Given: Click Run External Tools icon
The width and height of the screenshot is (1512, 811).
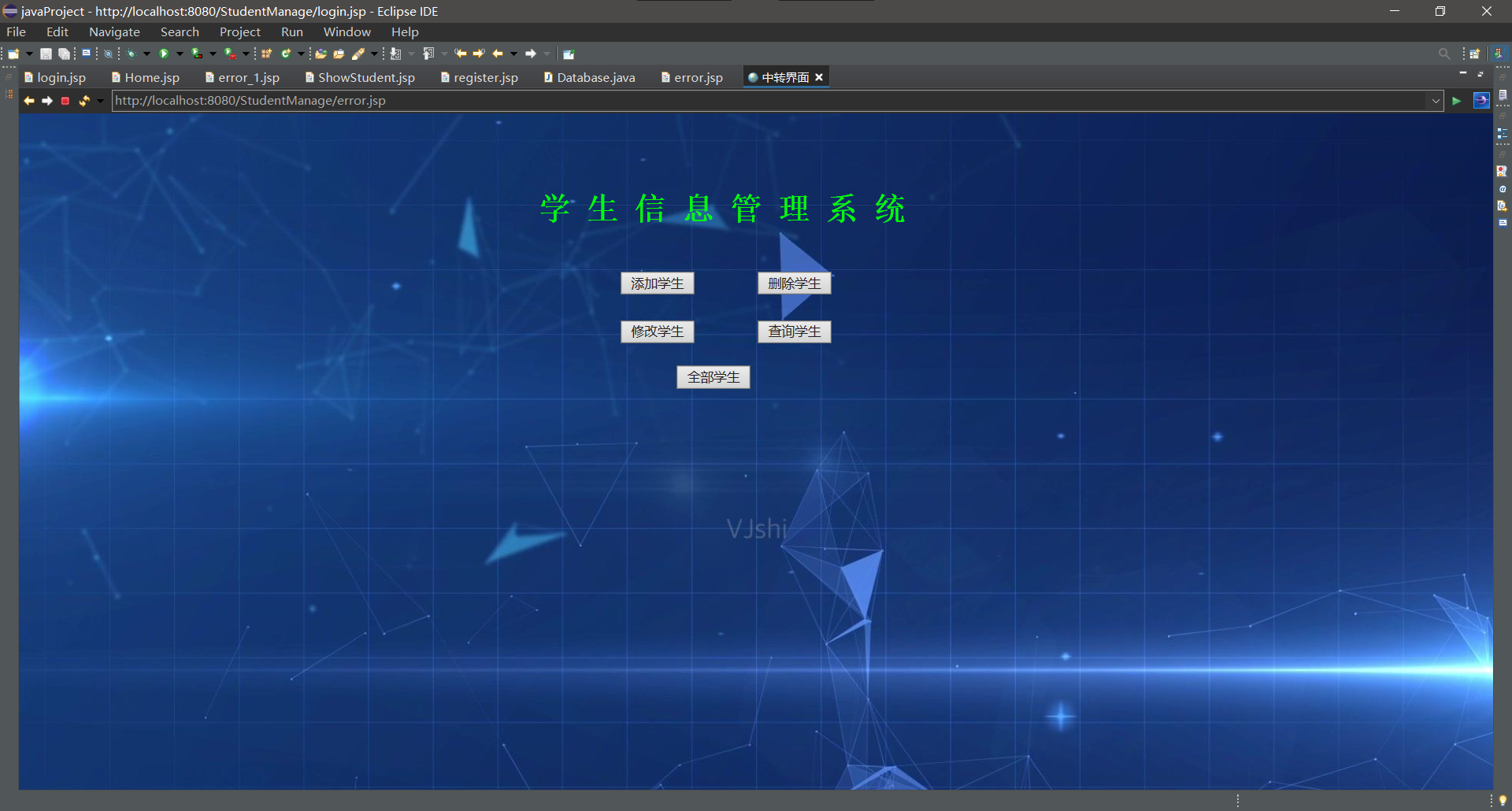Looking at the screenshot, I should tap(230, 54).
